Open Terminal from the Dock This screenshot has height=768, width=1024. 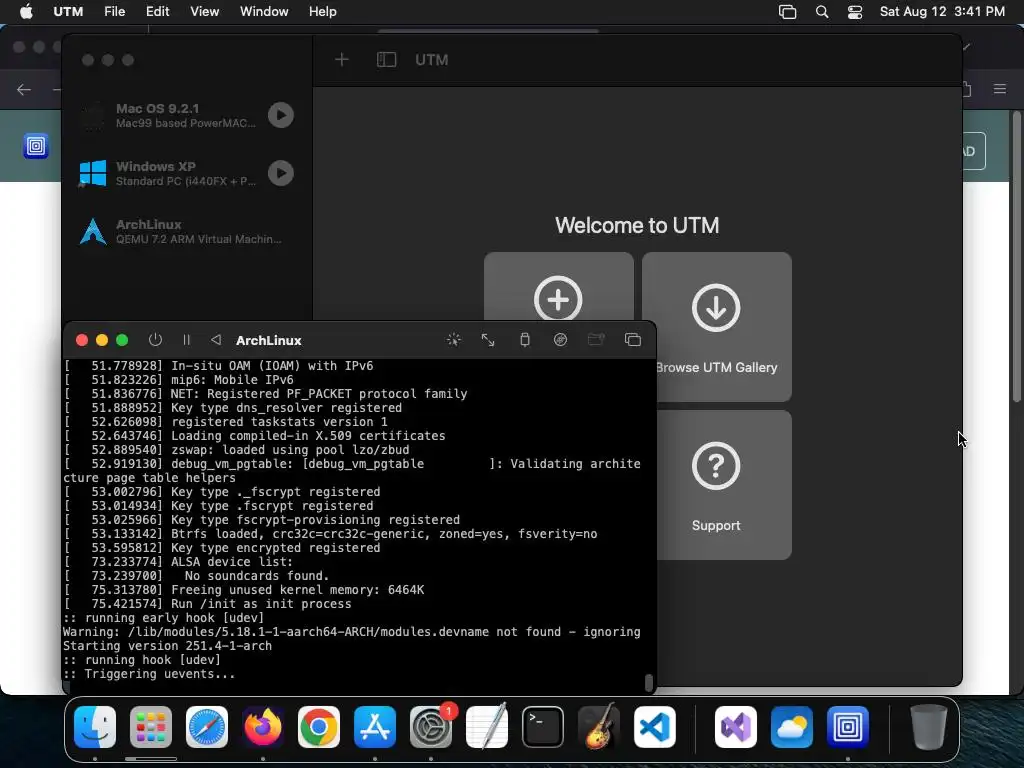[x=543, y=727]
